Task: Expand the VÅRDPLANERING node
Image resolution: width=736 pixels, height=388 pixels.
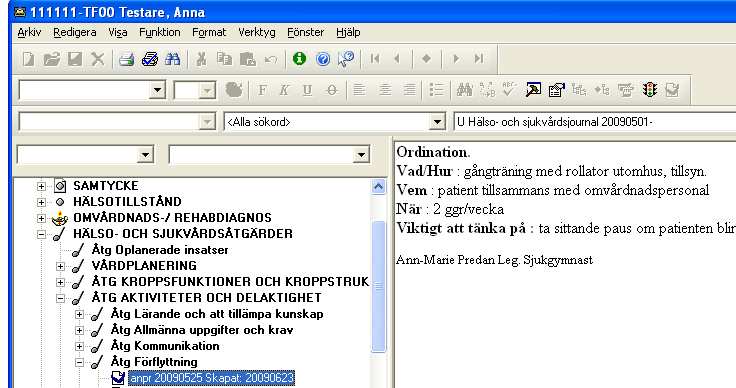Action: tap(60, 266)
